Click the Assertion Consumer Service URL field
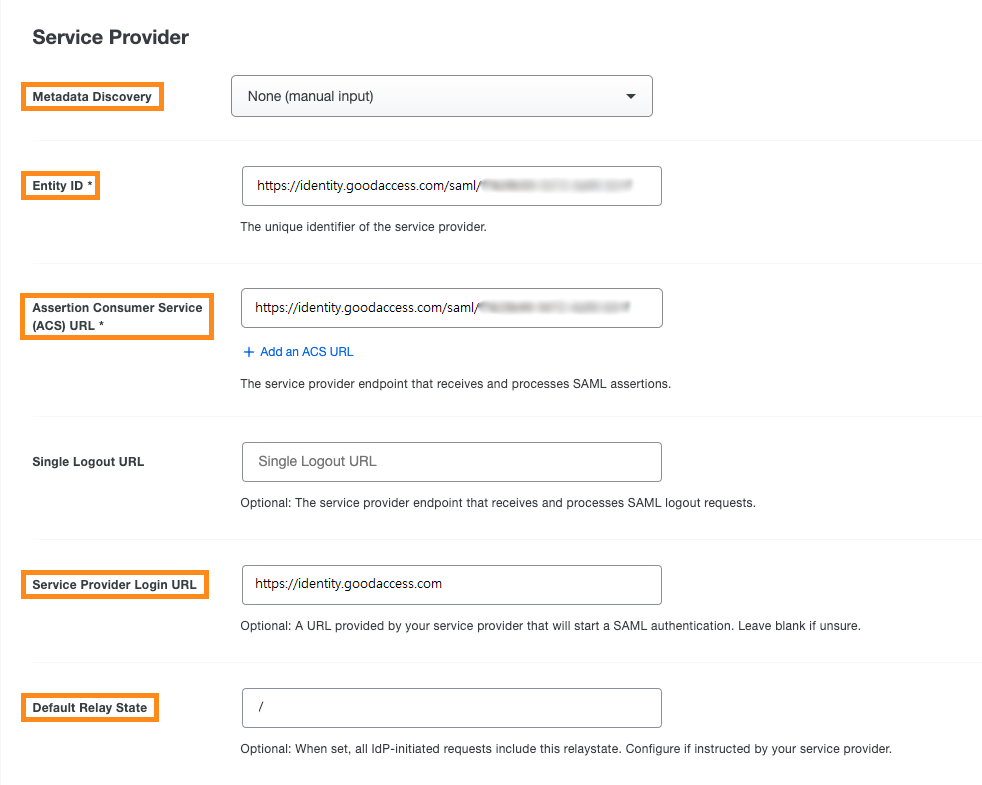 (x=450, y=308)
